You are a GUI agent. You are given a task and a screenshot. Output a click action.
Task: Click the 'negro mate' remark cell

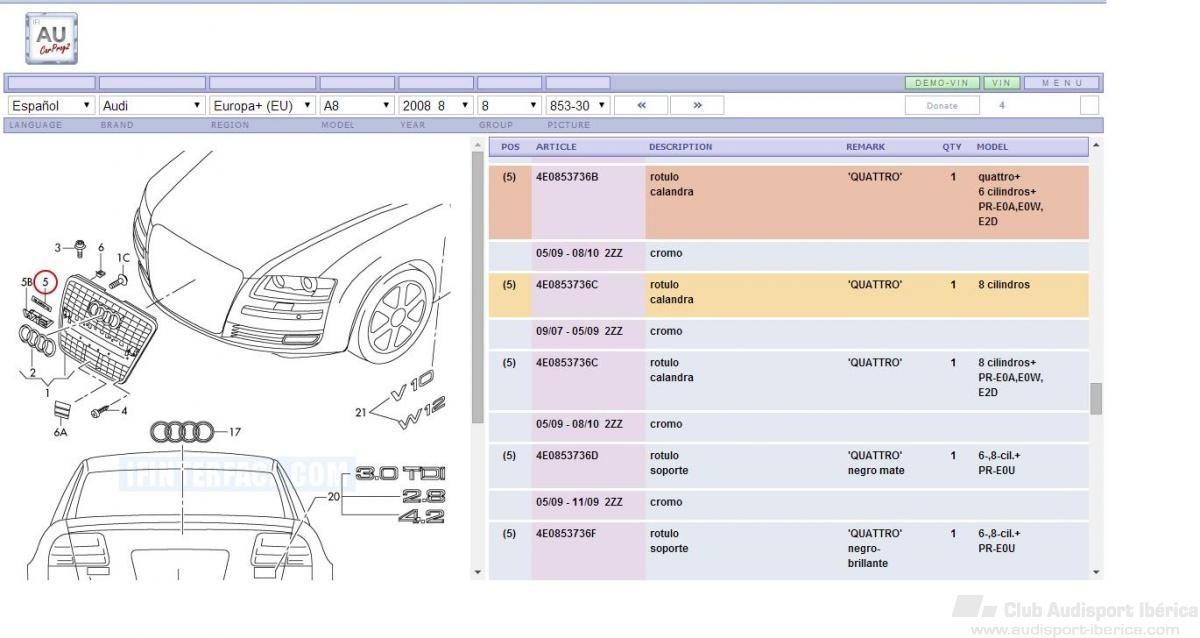(x=876, y=471)
